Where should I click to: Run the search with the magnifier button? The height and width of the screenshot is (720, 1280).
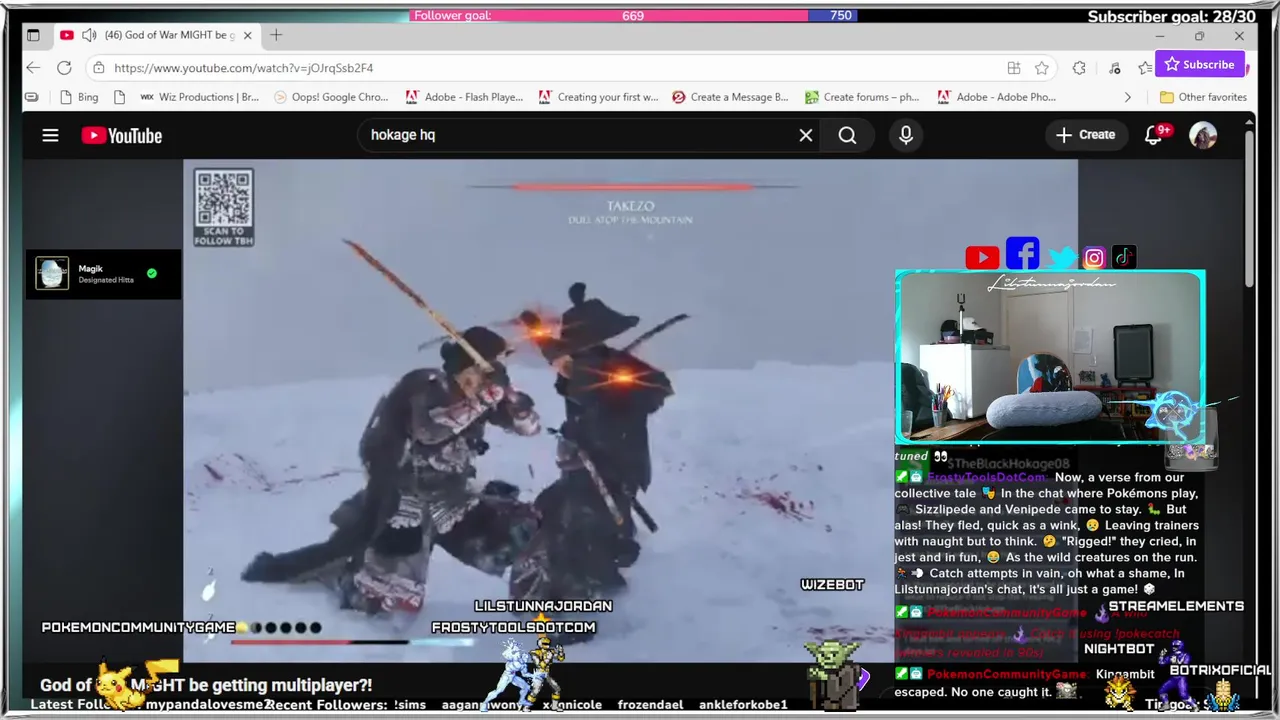click(x=848, y=135)
